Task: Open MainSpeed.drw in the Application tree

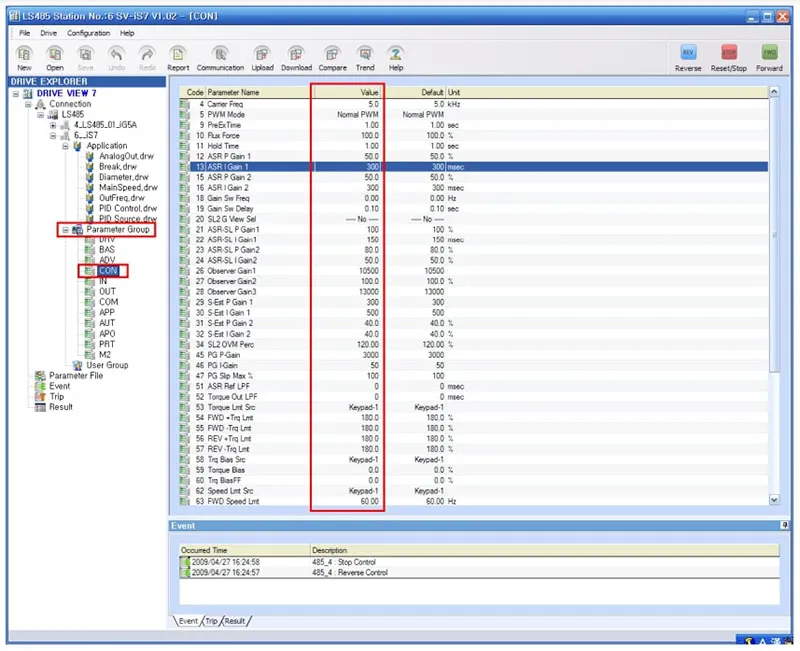Action: [128, 187]
